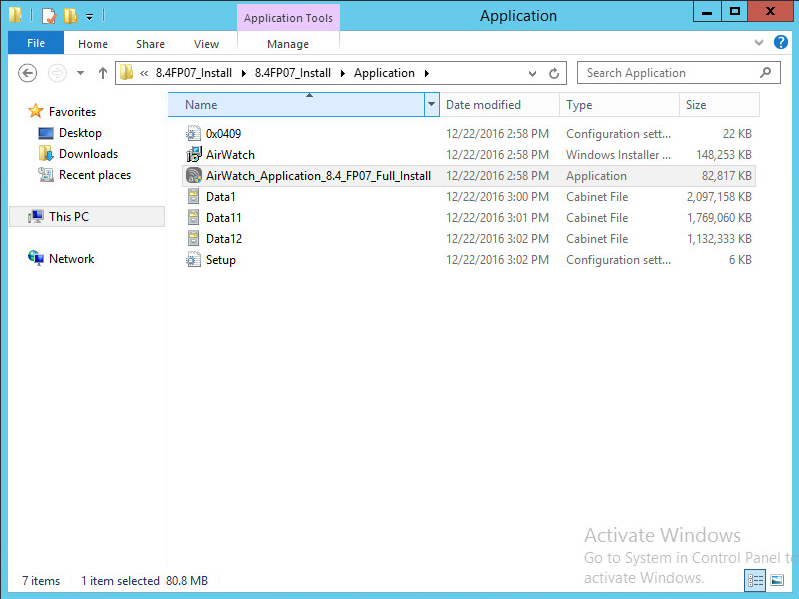Click the 148,253 KB size cell
This screenshot has width=799, height=599.
(724, 154)
